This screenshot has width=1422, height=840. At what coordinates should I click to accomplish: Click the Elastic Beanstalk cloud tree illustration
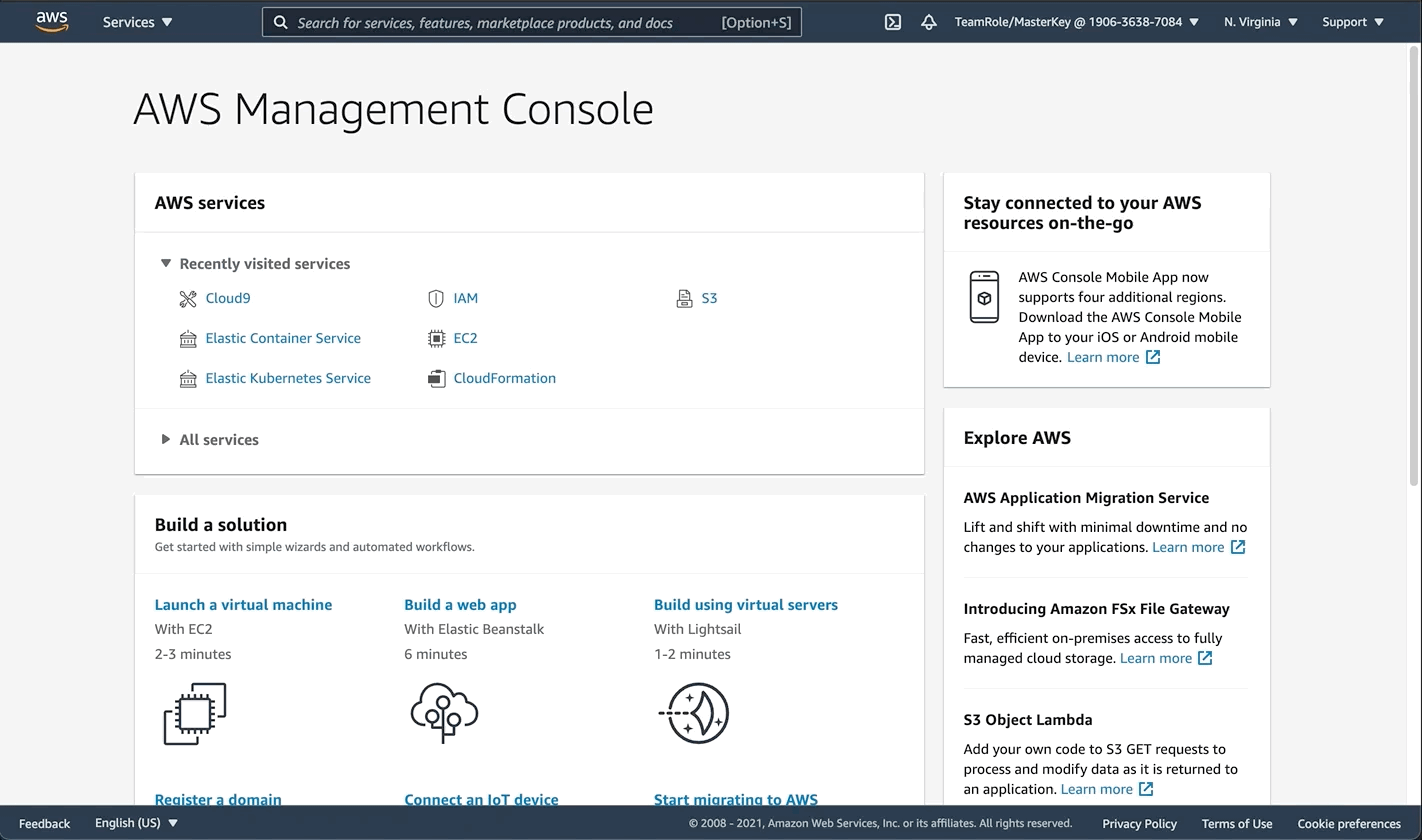click(x=445, y=714)
